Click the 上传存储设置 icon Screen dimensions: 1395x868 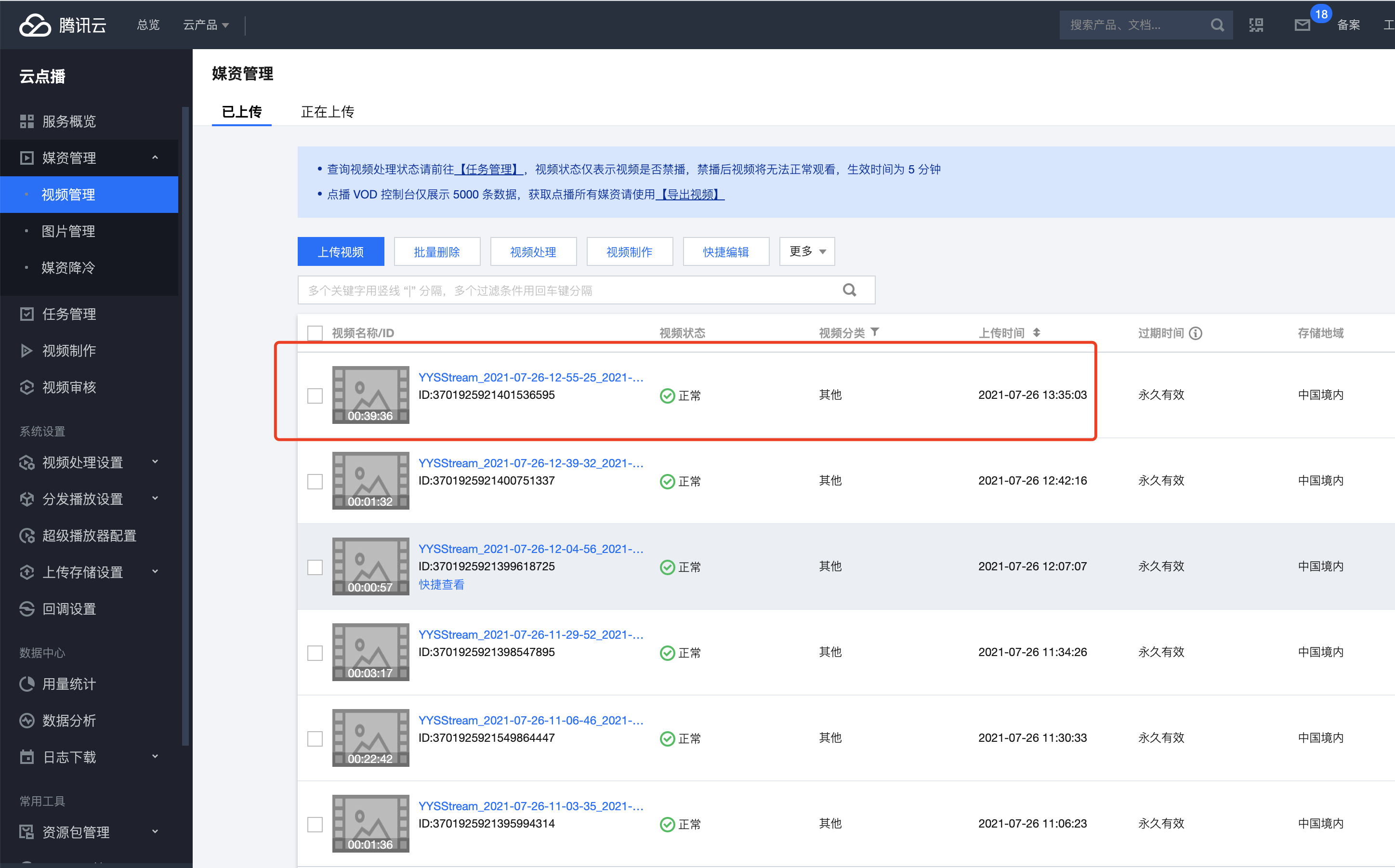tap(27, 572)
